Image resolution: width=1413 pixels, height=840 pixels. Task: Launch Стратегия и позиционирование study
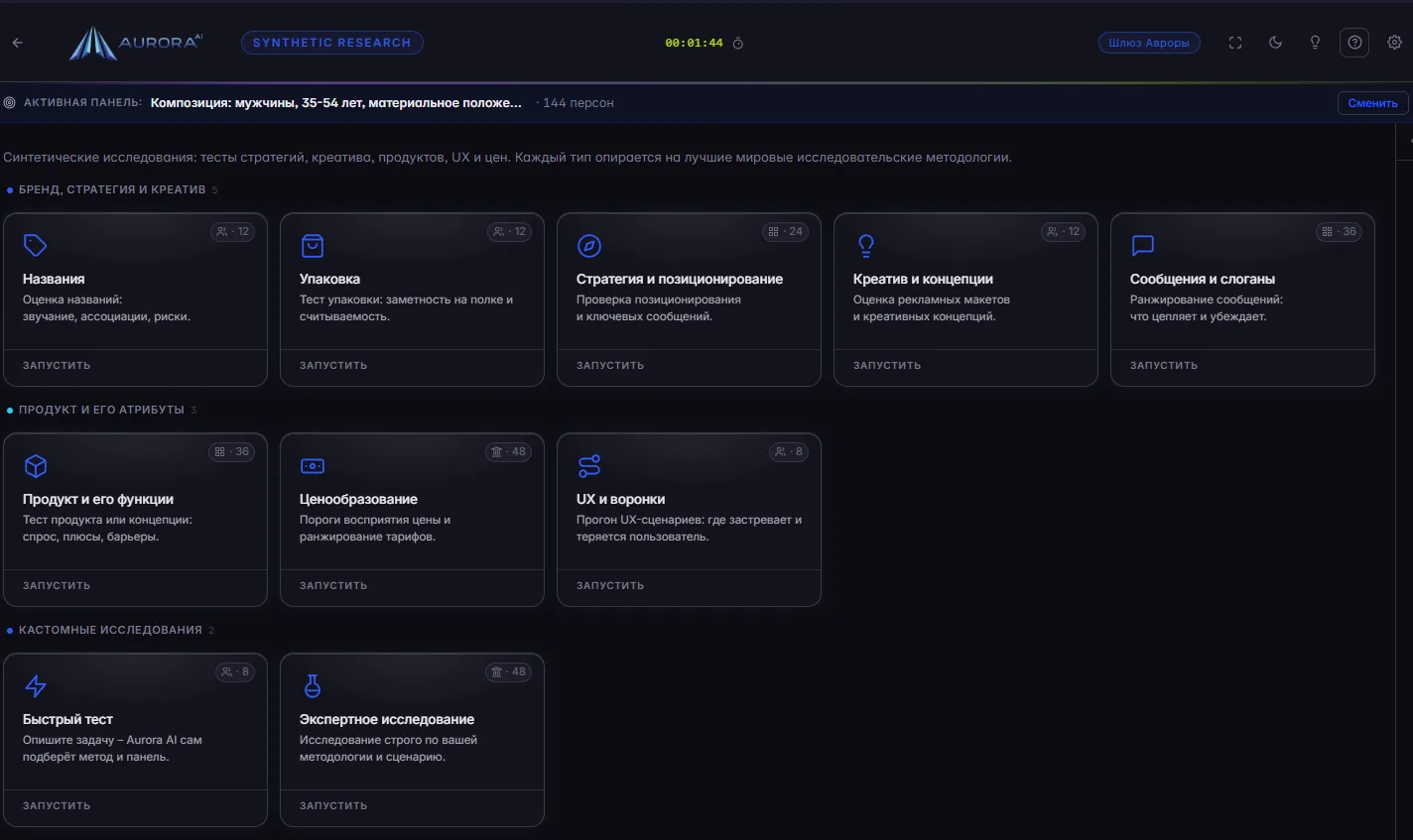(610, 366)
